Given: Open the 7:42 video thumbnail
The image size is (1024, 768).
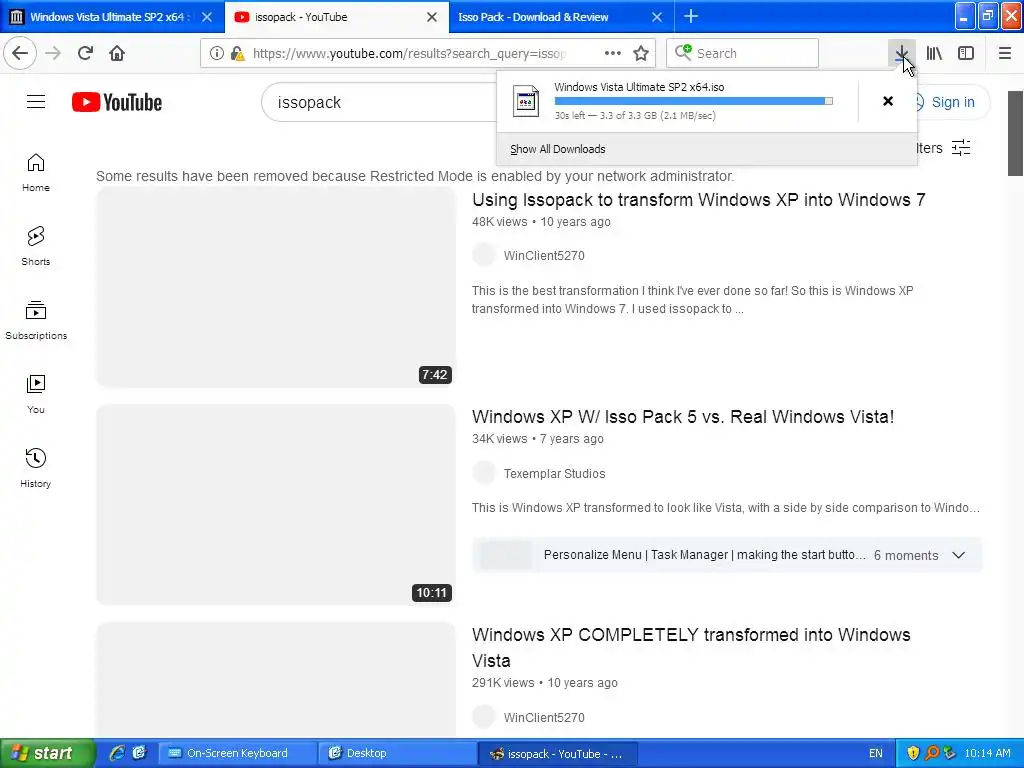Looking at the screenshot, I should point(276,287).
